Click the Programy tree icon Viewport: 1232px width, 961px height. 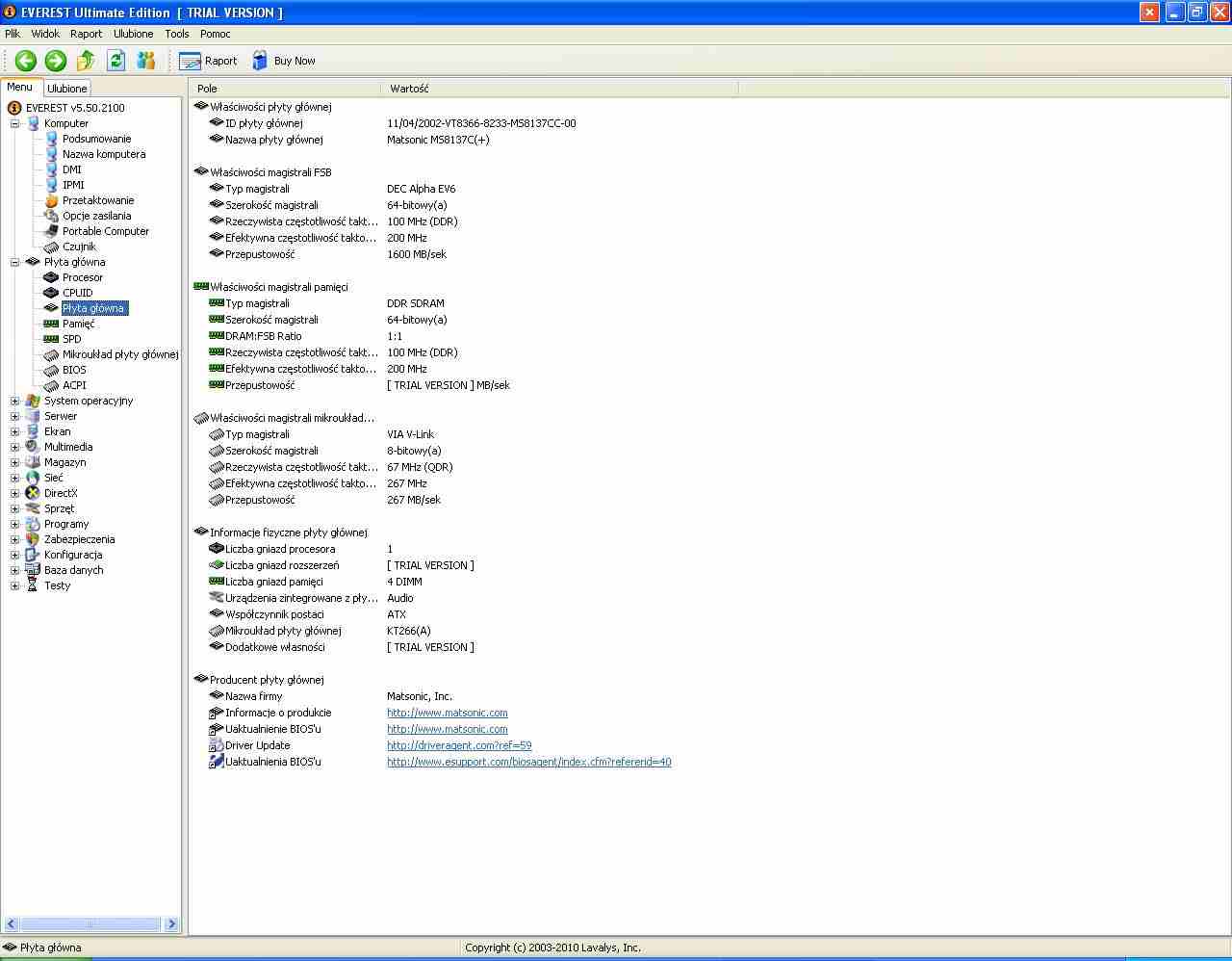[33, 524]
